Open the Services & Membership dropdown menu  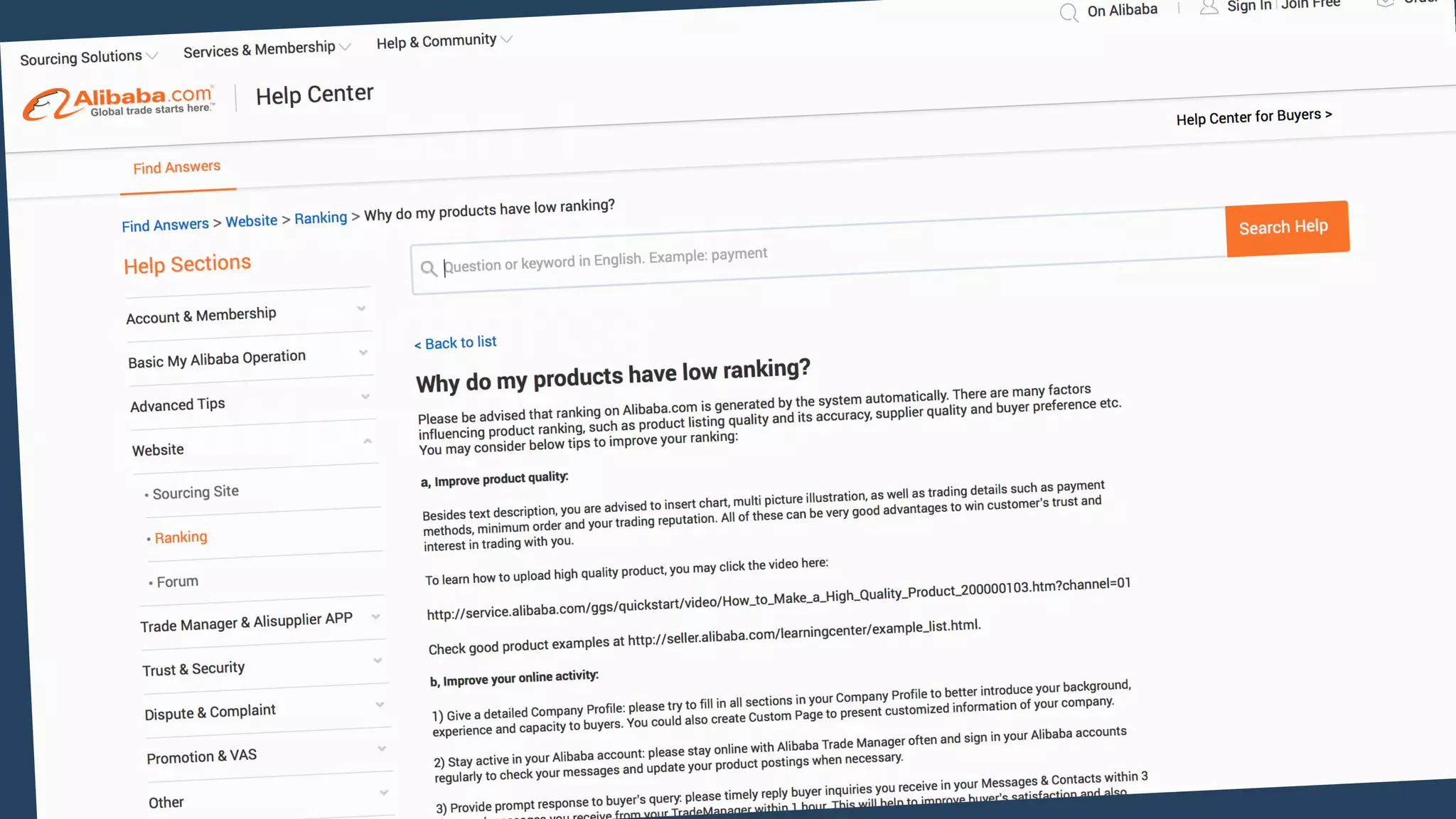click(267, 49)
